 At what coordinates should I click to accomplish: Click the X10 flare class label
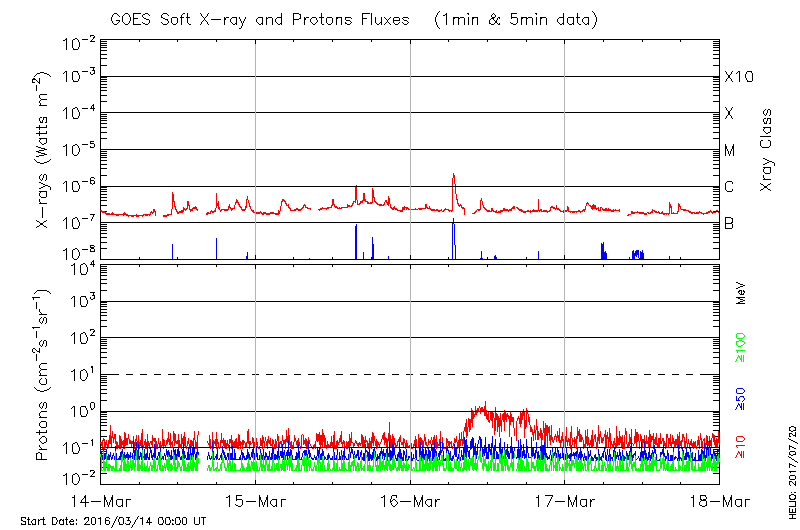coord(738,77)
